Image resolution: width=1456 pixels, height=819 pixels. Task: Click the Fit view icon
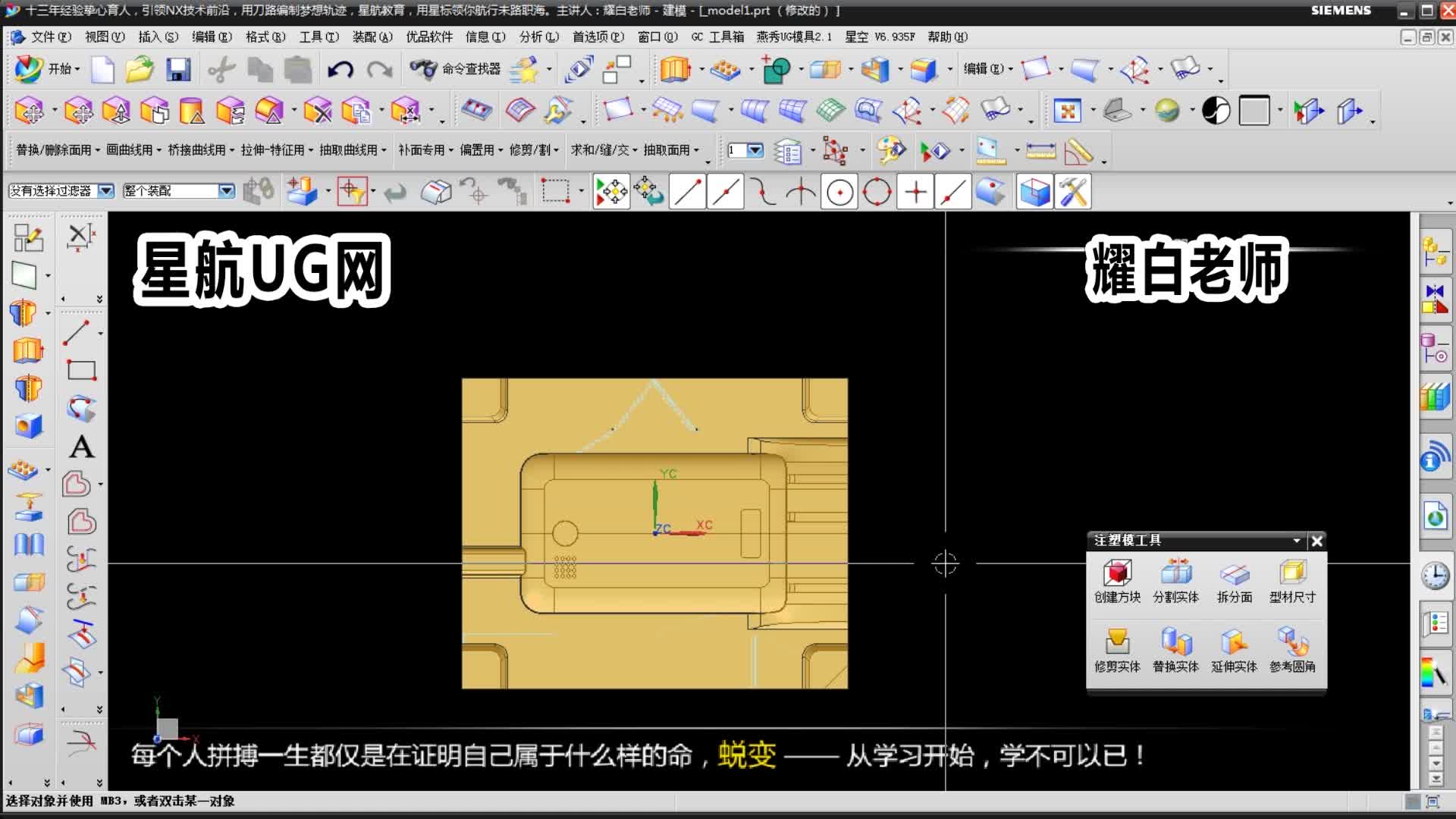coord(1066,111)
